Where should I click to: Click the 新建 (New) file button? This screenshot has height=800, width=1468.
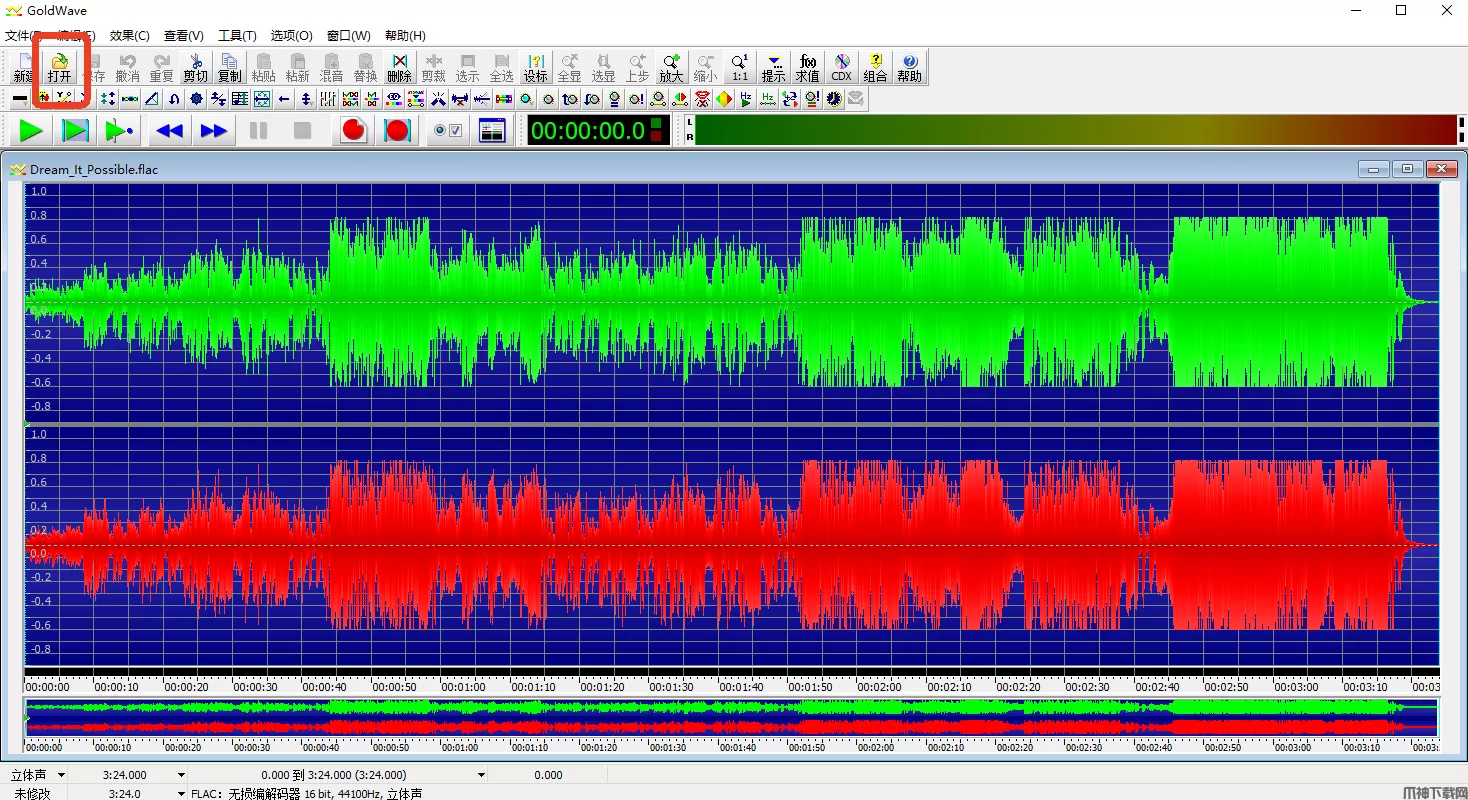[x=23, y=66]
